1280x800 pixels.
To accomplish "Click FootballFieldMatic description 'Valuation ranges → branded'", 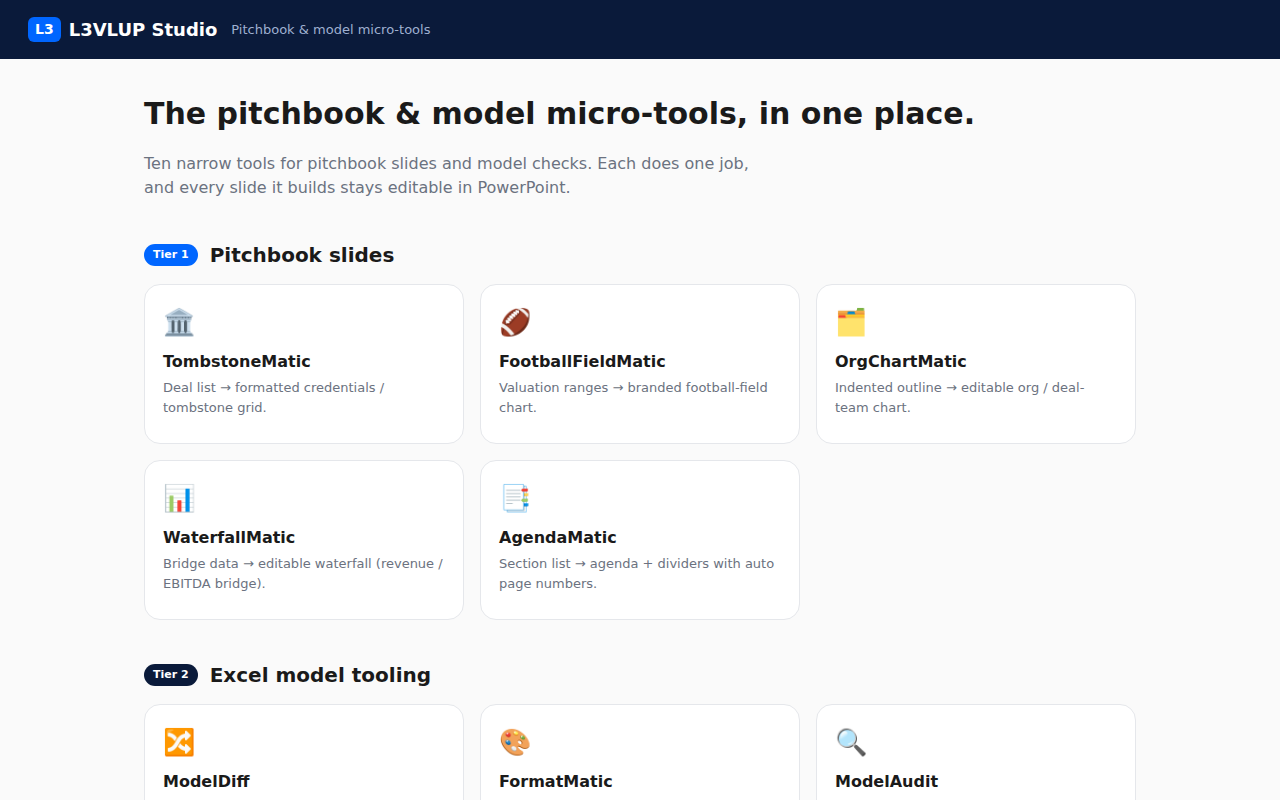I will click(633, 397).
